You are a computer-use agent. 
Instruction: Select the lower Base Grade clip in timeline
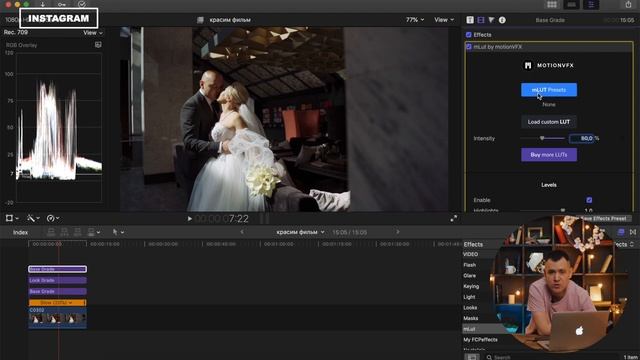58,291
